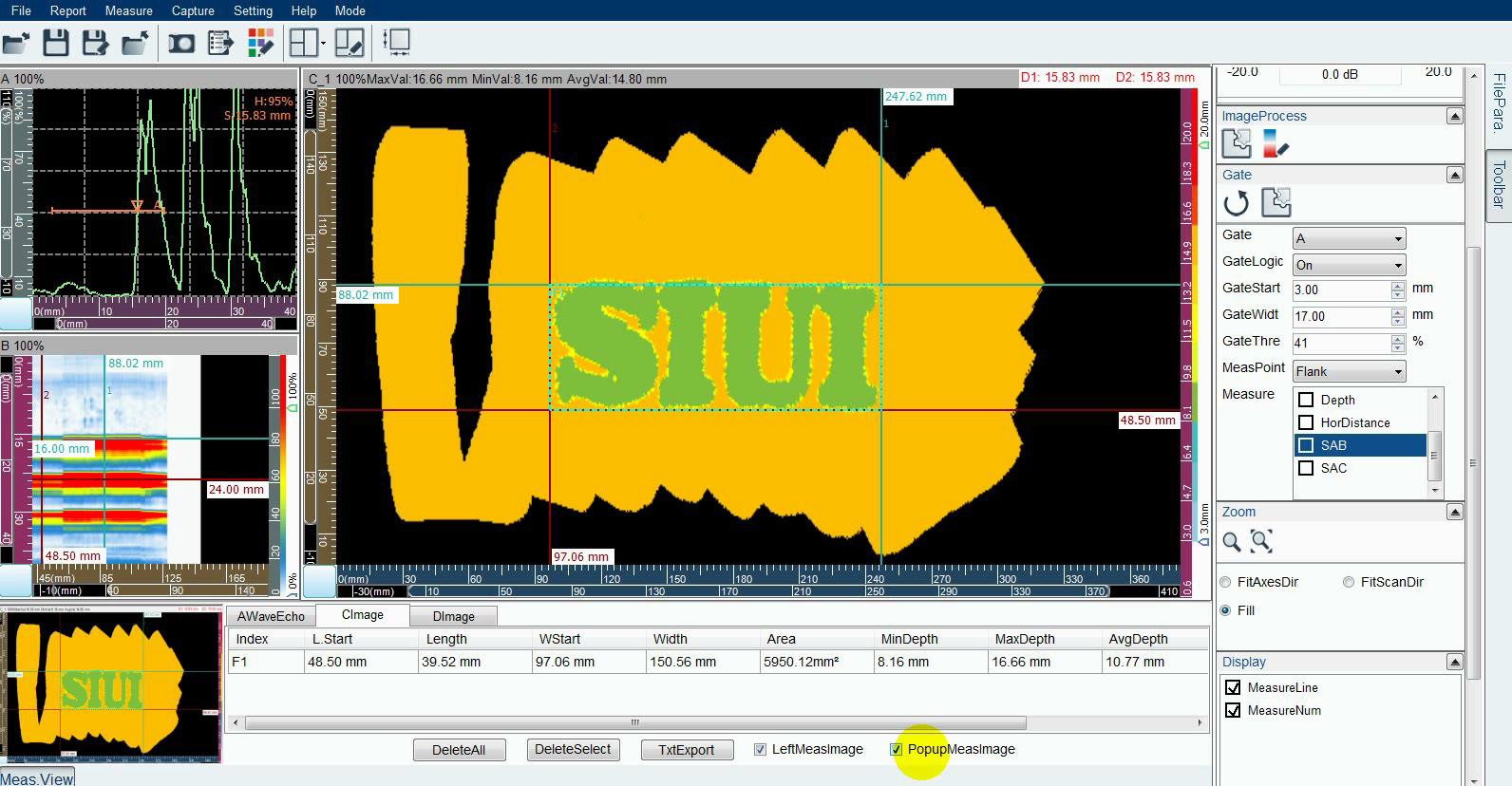
Task: Select the Fill radio button
Action: [x=1225, y=610]
